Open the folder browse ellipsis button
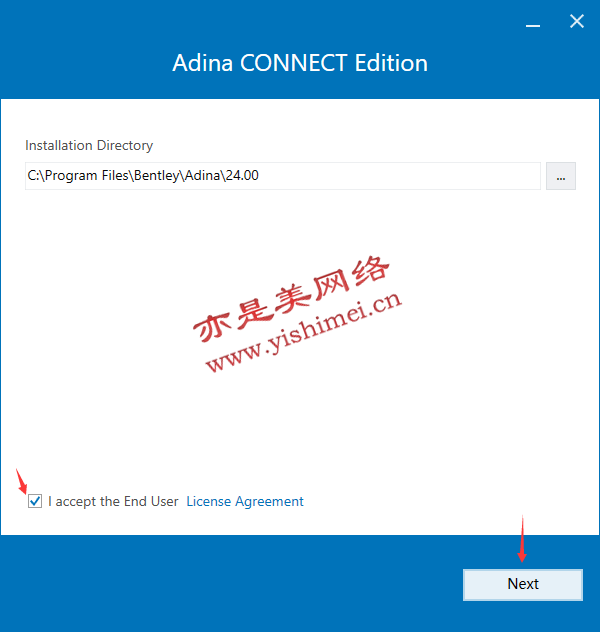 pyautogui.click(x=561, y=176)
